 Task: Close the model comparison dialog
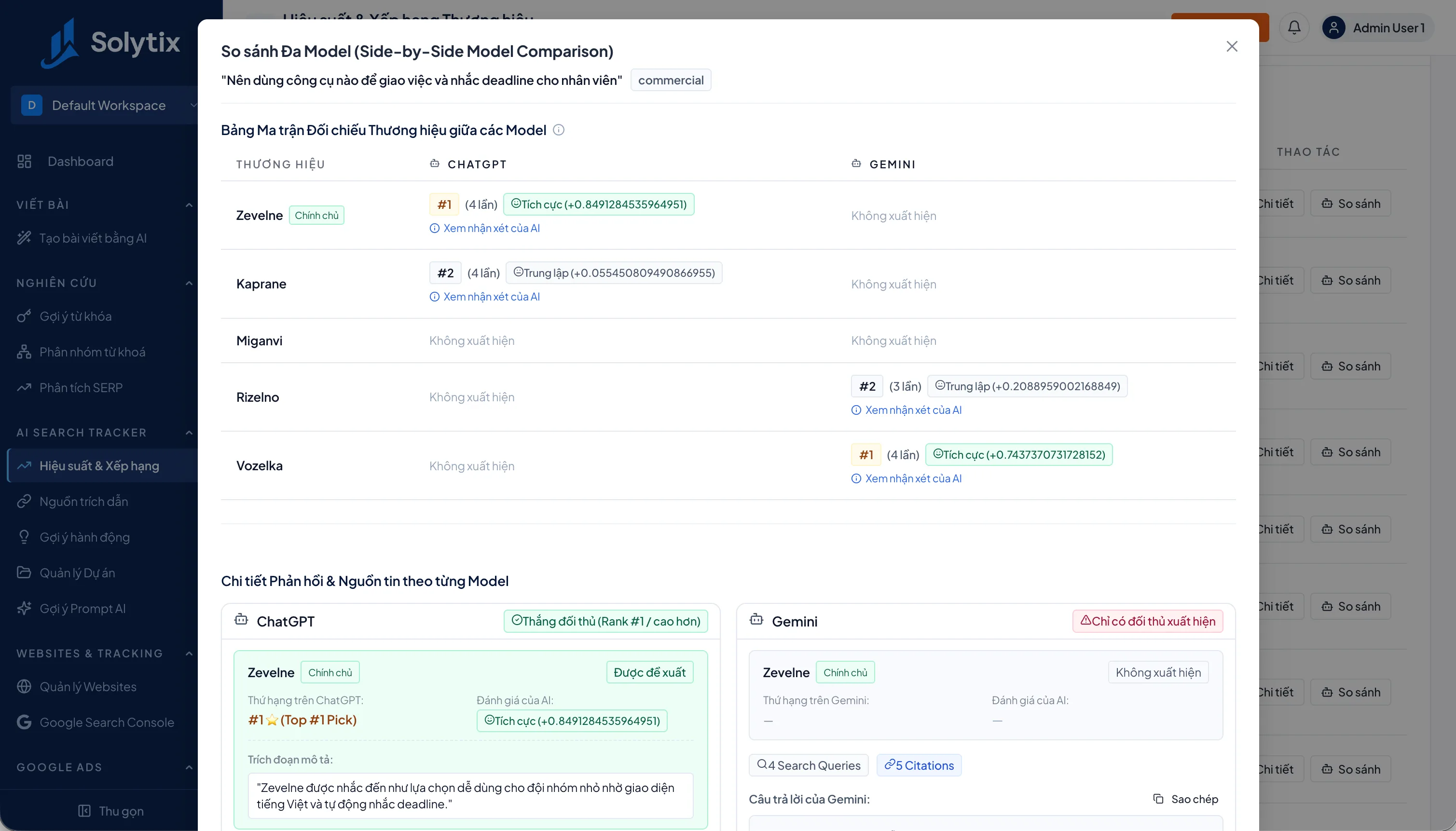(1232, 46)
